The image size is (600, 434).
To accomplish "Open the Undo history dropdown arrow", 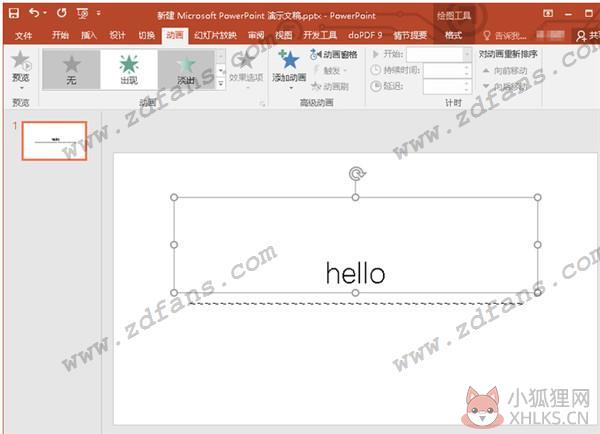I will pyautogui.click(x=45, y=13).
